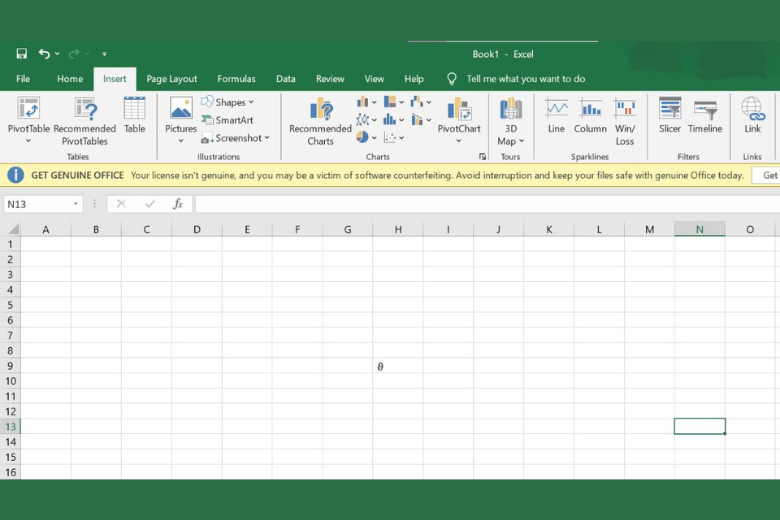Insert a Win/Loss sparkline
The image size is (780, 520).
(625, 121)
